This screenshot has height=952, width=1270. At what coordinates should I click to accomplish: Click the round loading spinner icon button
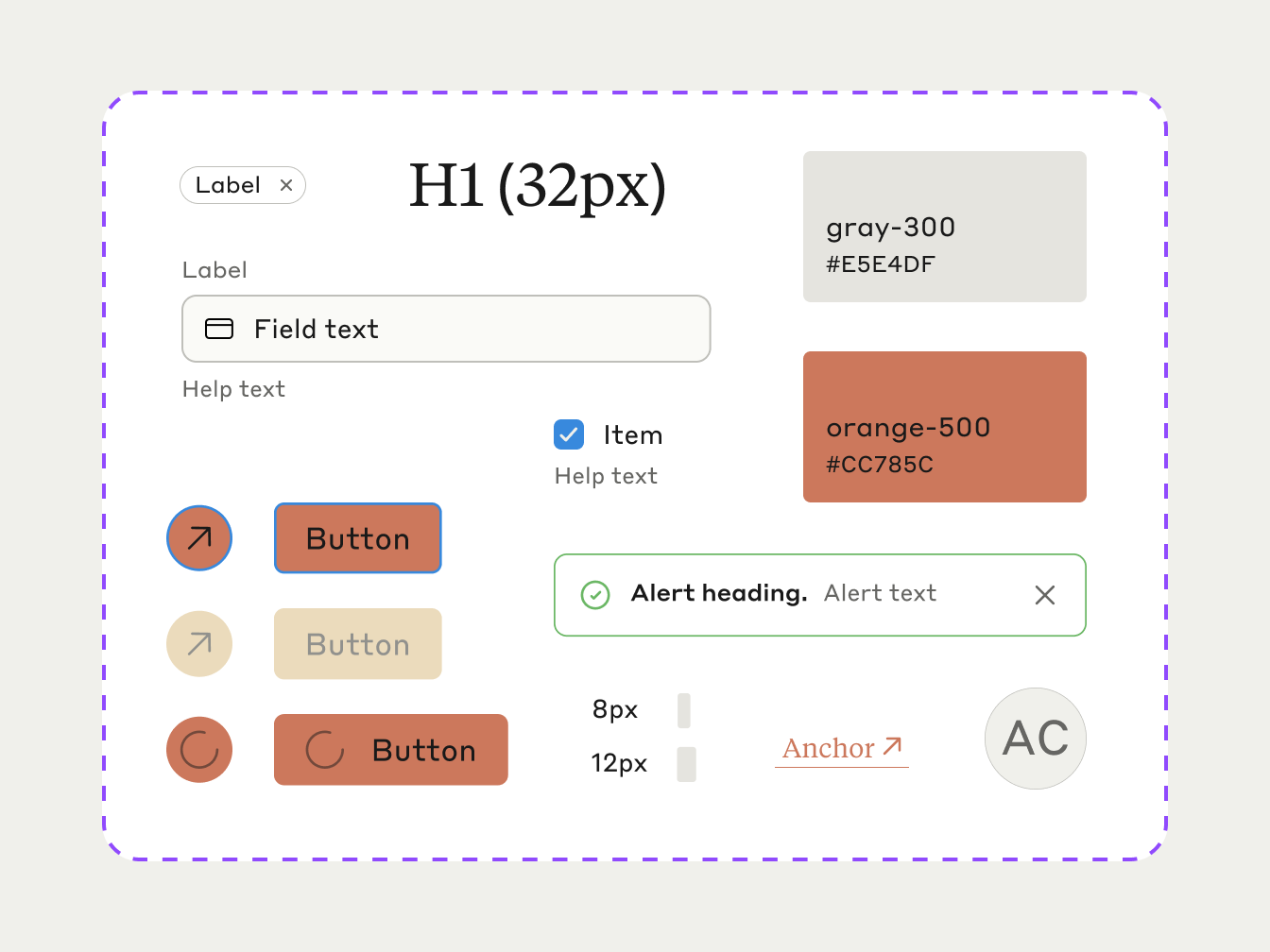(199, 750)
